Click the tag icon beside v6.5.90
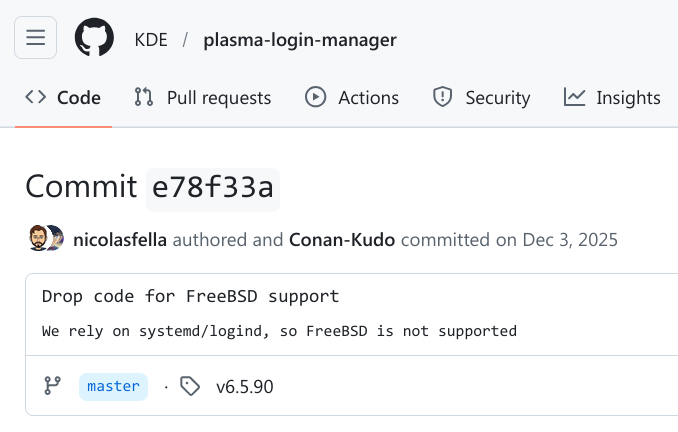This screenshot has height=432, width=678. pyautogui.click(x=190, y=386)
